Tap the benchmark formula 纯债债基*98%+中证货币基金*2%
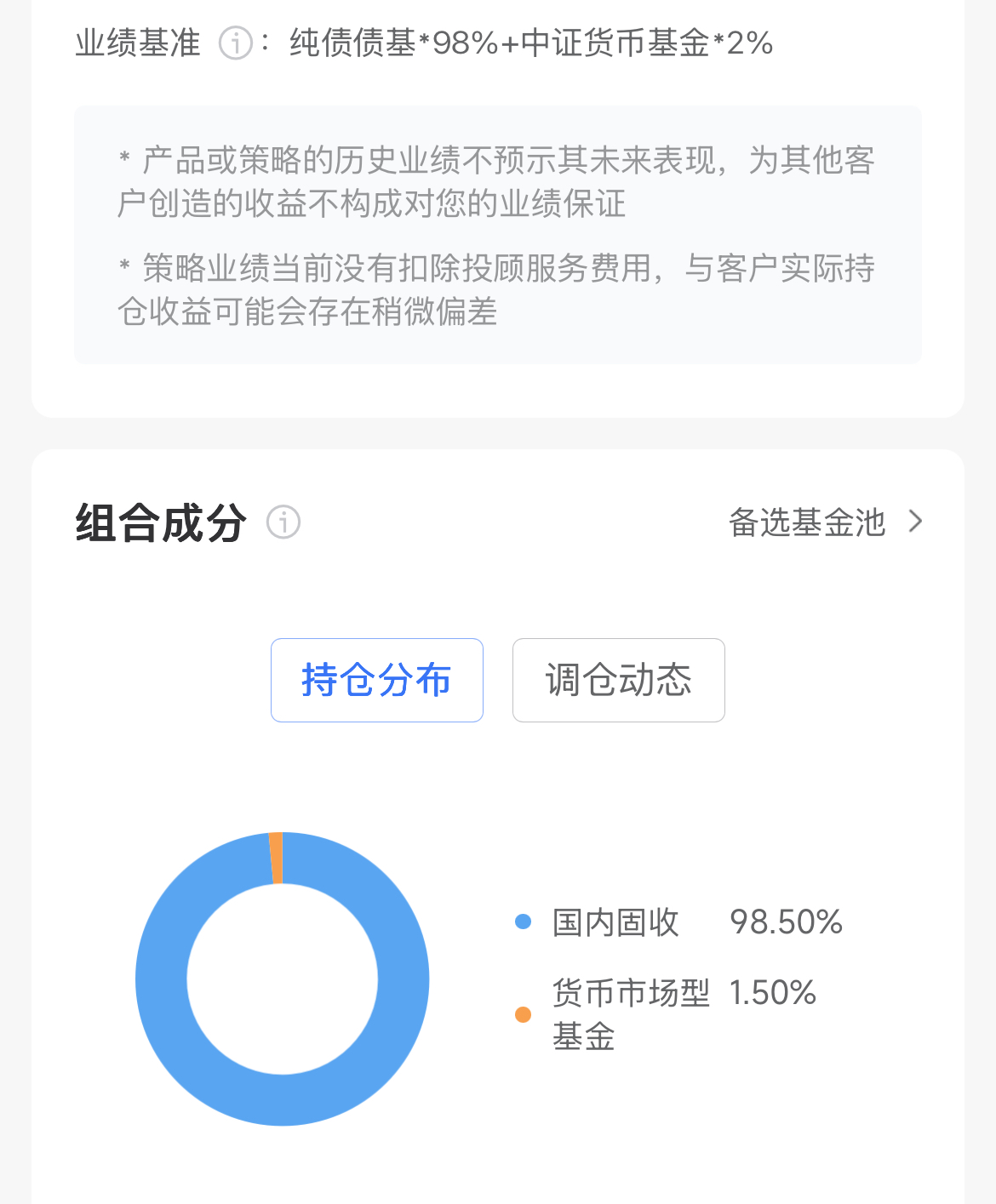Screen dimensions: 996x1204 530,43
